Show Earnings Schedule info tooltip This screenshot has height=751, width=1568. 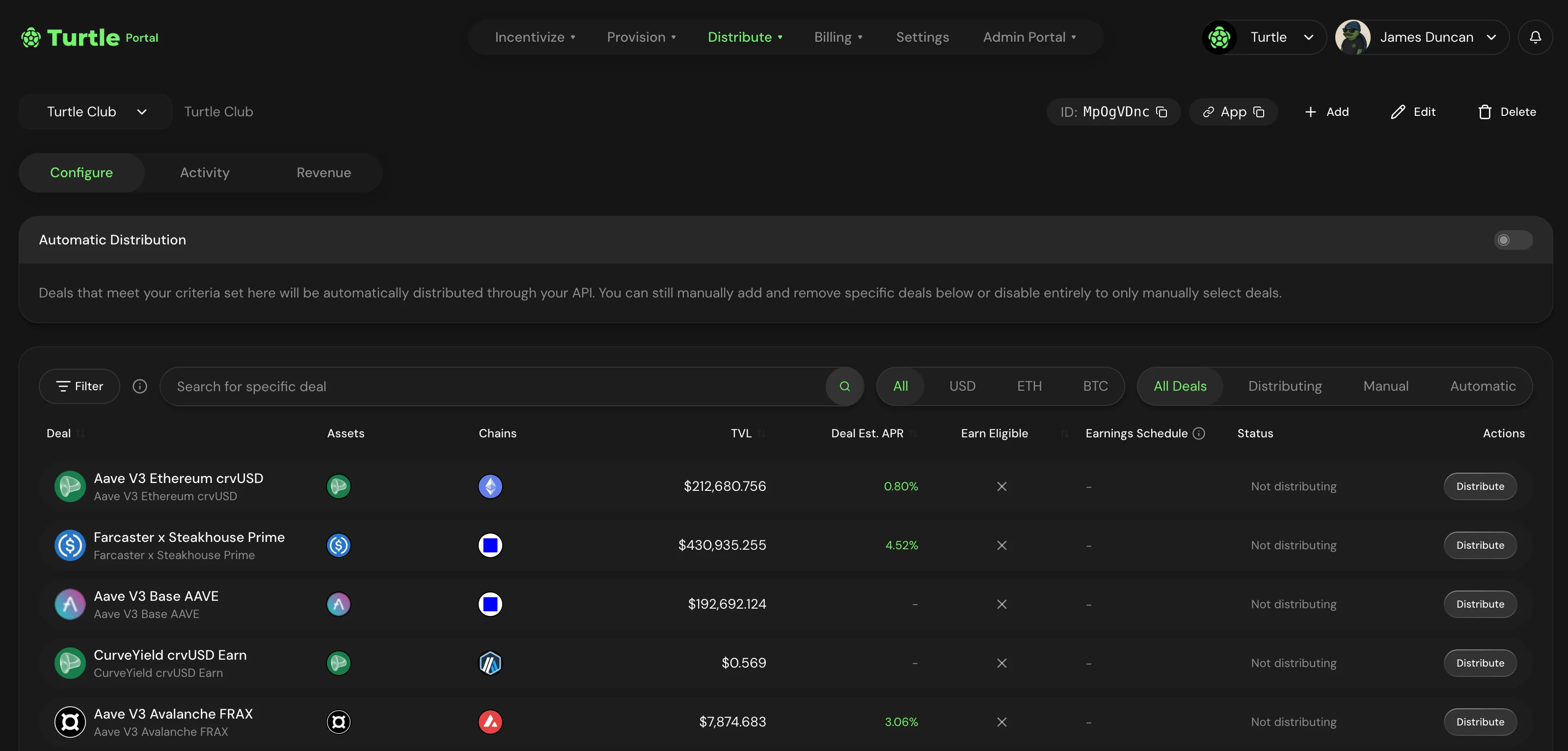click(x=1198, y=433)
